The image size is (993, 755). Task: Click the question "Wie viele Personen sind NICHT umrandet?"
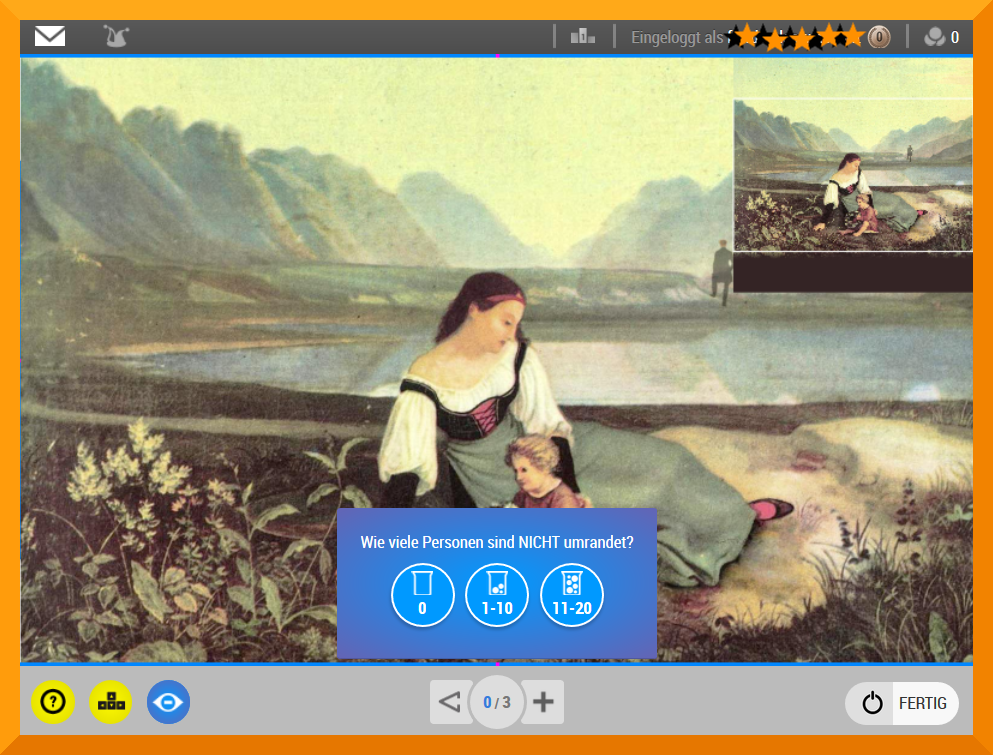(497, 542)
